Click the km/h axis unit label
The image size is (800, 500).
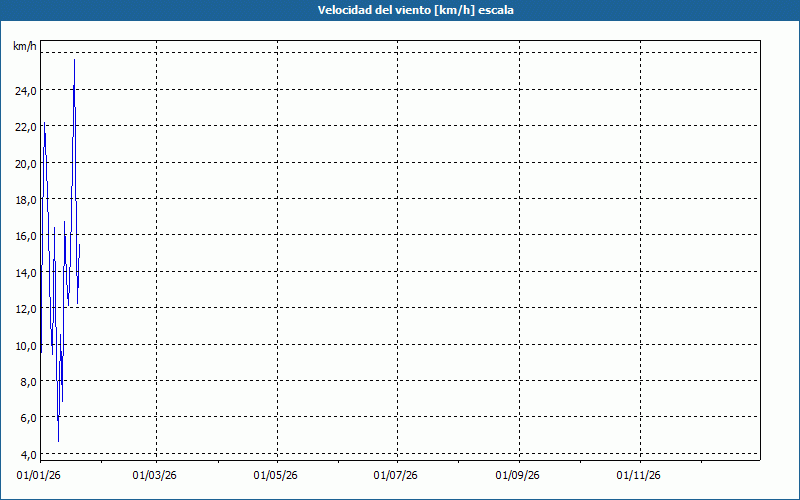coord(25,46)
